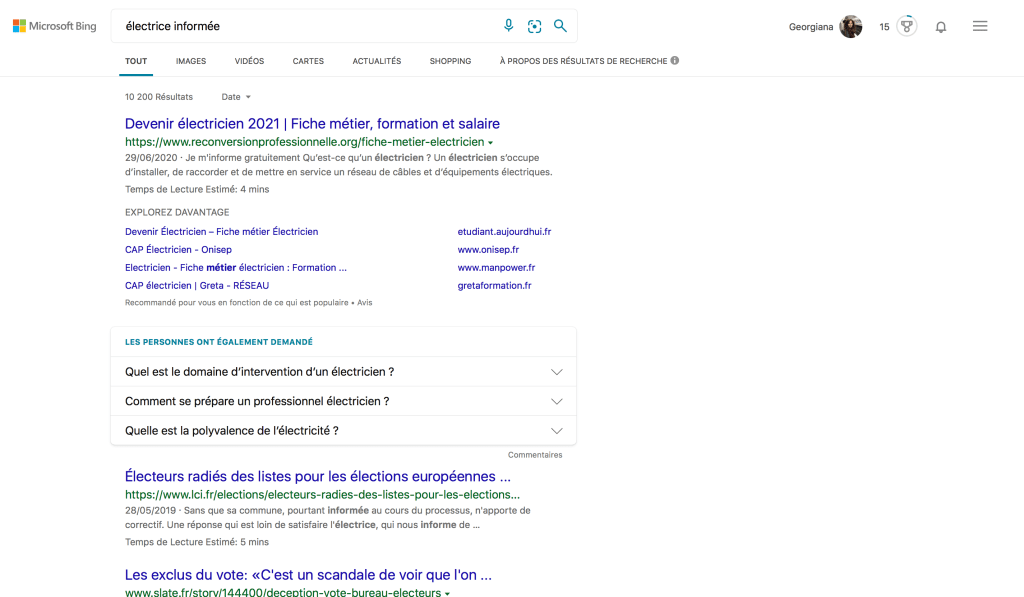Expand "Comment se prépare un professionnel" question
Viewport: 1024px width, 597px height.
[557, 401]
